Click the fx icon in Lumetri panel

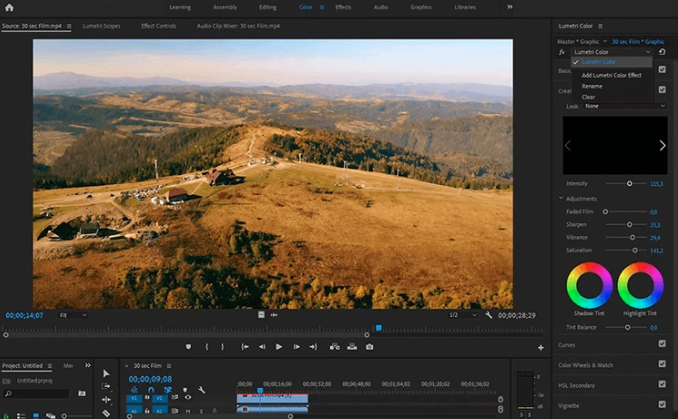point(562,51)
